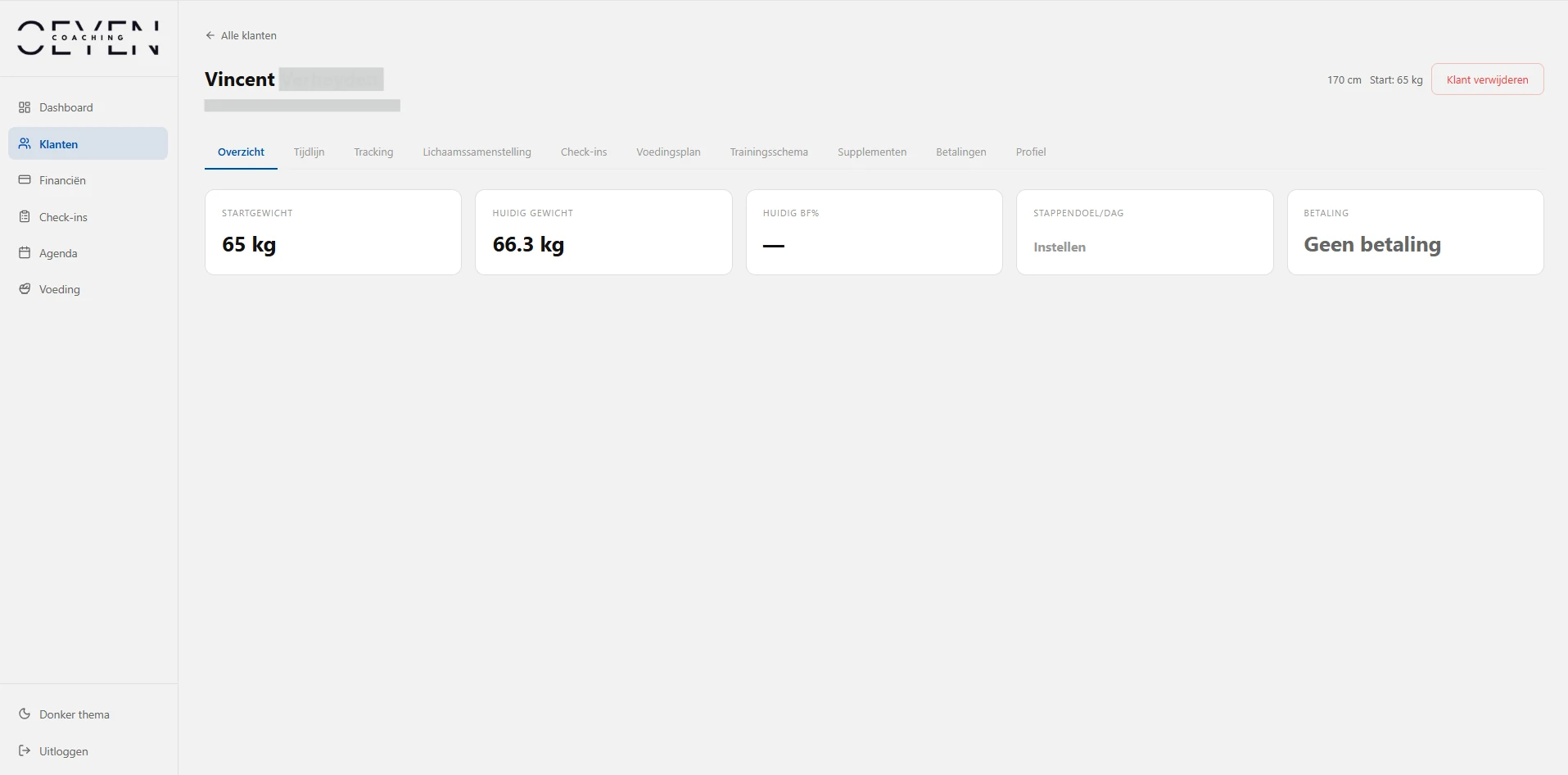This screenshot has height=775, width=1568.
Task: Click the Klant verwijderen button
Action: [1487, 79]
